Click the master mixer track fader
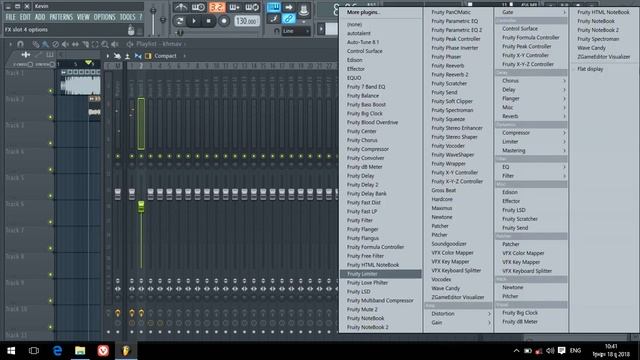 (118, 194)
